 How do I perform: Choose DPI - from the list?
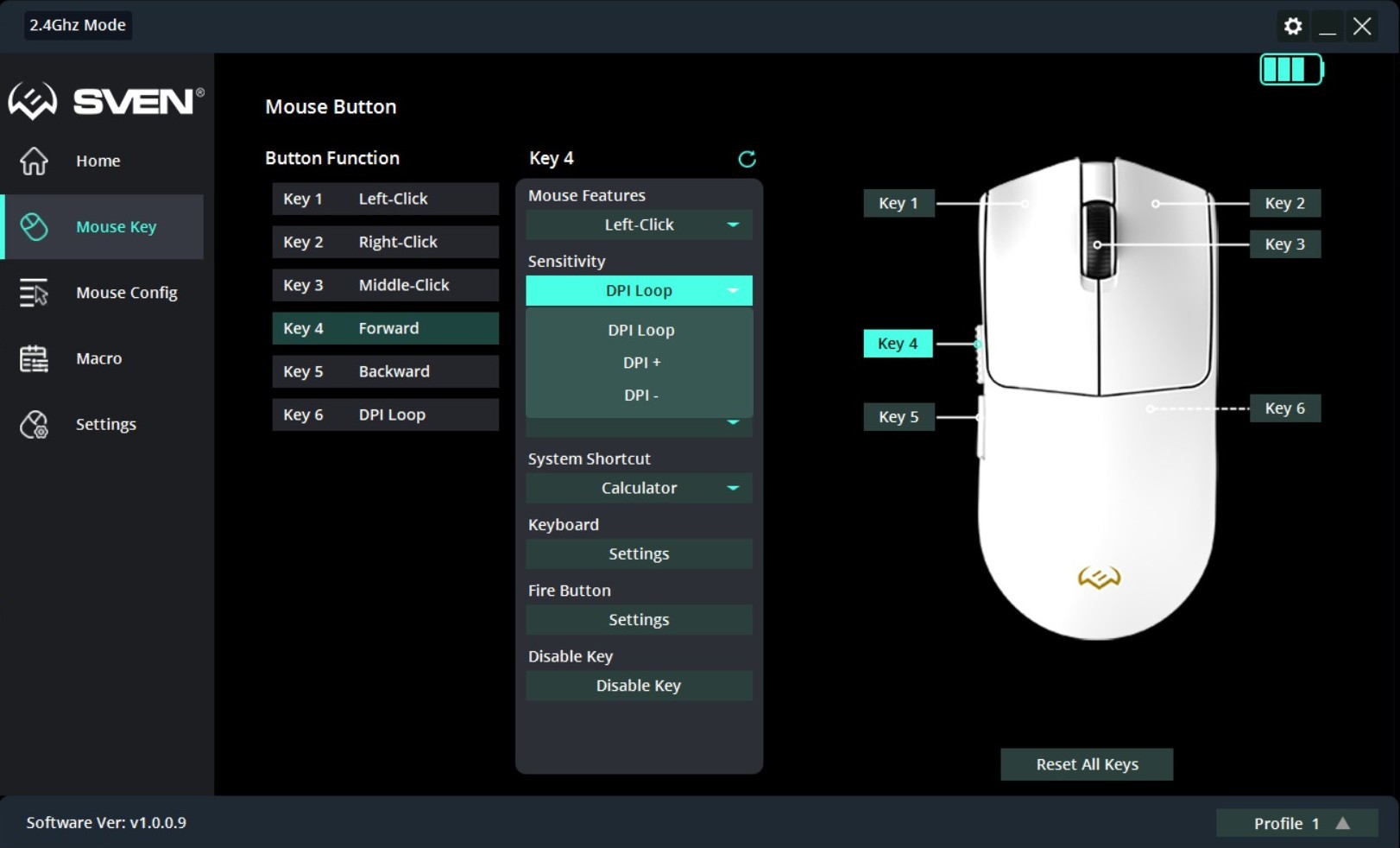click(640, 396)
